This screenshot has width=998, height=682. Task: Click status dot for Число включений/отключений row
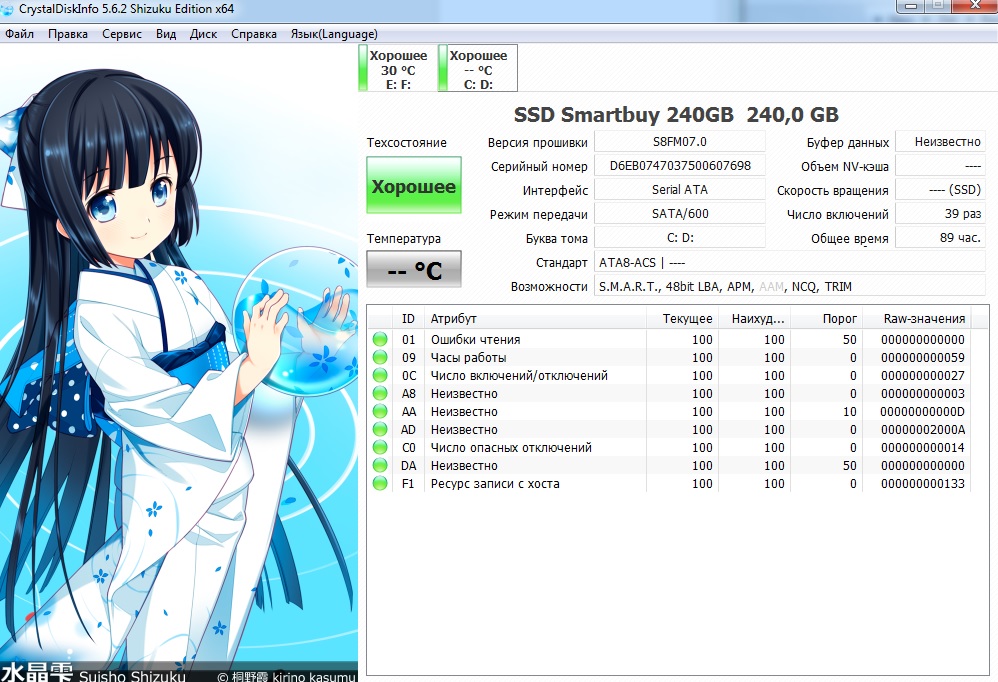point(380,375)
